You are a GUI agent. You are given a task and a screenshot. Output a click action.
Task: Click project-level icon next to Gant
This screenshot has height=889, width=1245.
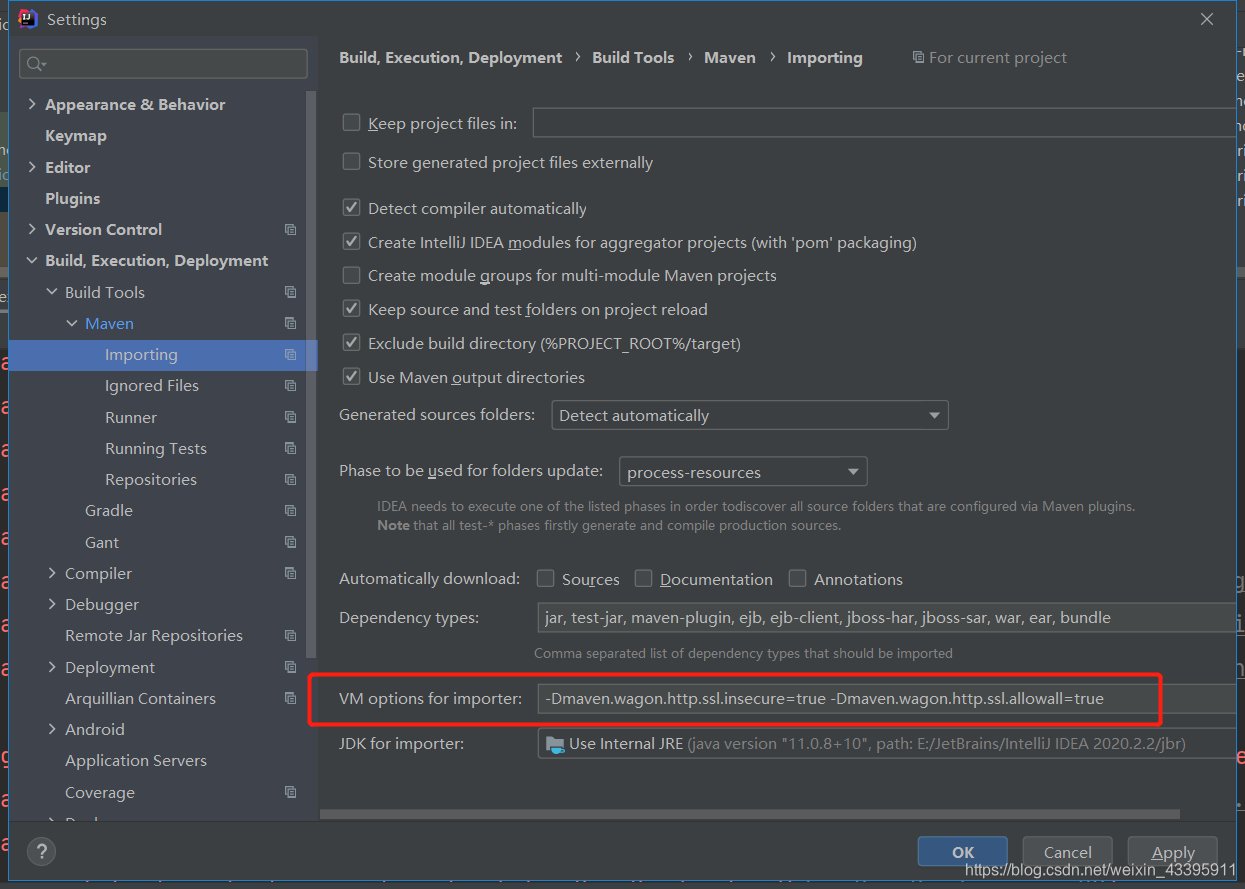[290, 542]
